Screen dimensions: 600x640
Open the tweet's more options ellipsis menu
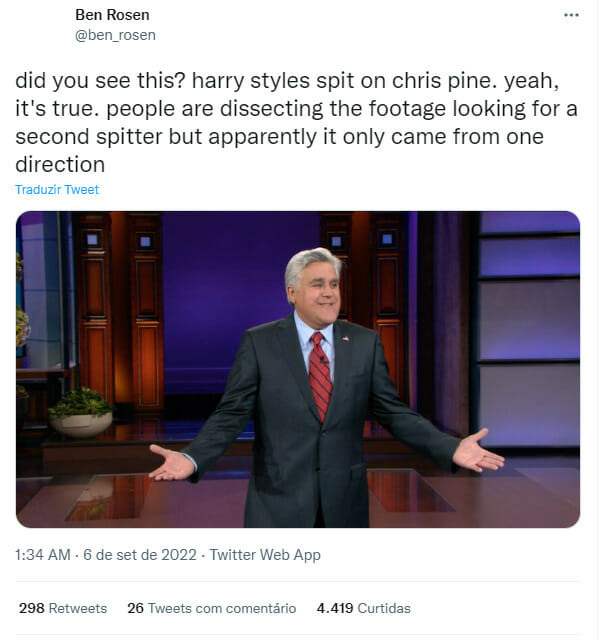(x=571, y=16)
